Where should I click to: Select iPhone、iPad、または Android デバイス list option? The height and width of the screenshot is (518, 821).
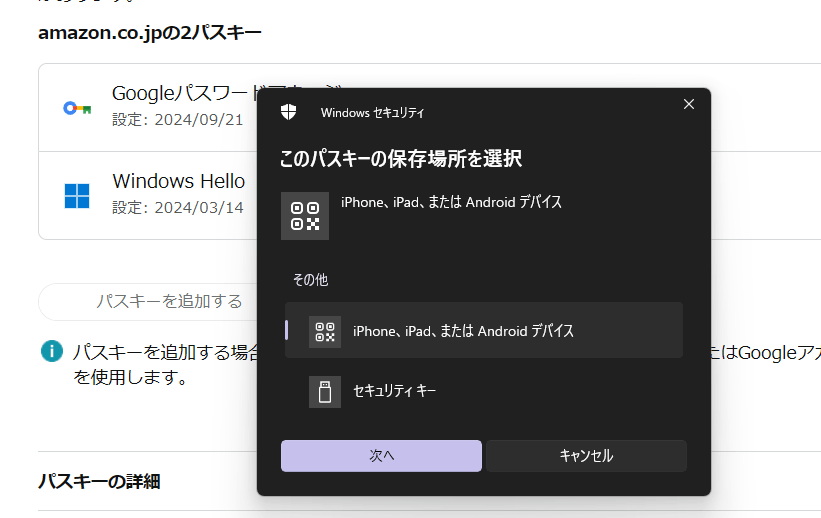pos(484,330)
